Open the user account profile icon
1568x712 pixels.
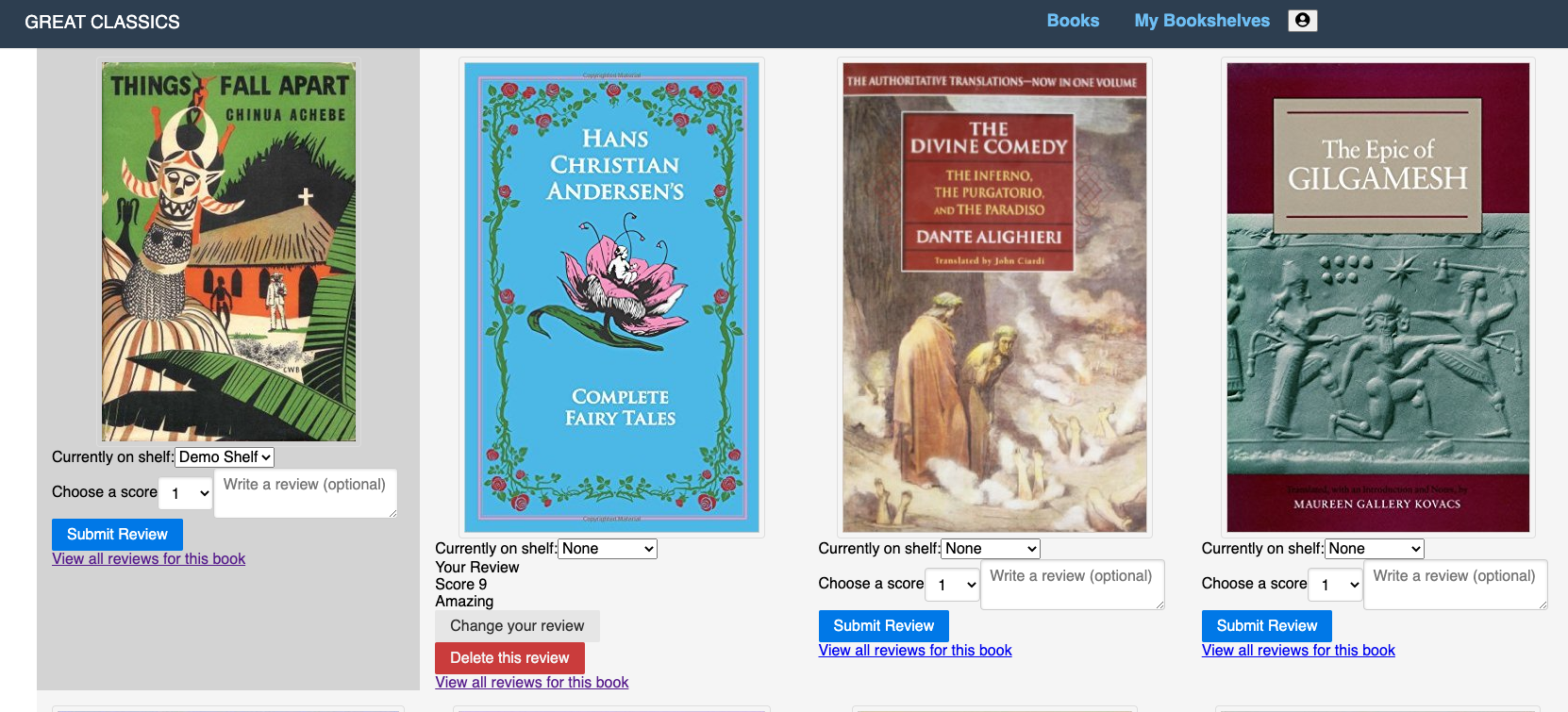pos(1302,21)
